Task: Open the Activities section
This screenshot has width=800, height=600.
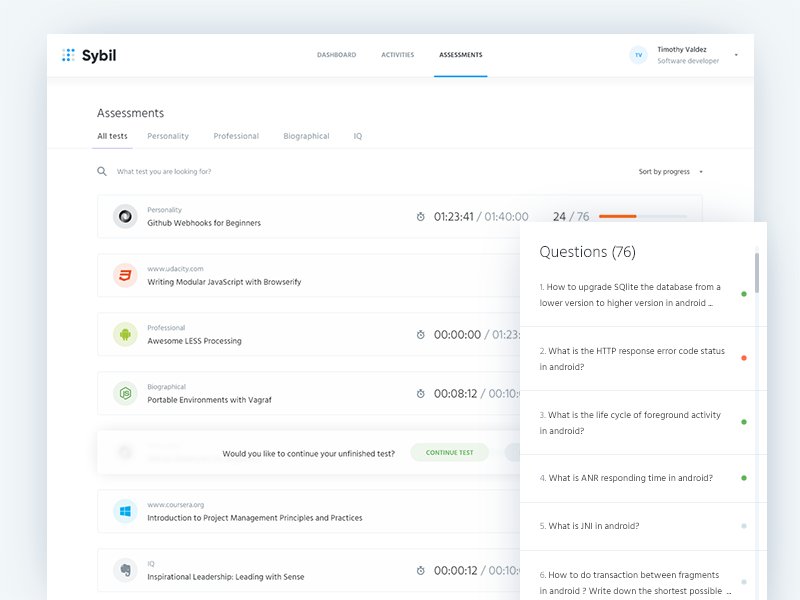Action: click(397, 55)
